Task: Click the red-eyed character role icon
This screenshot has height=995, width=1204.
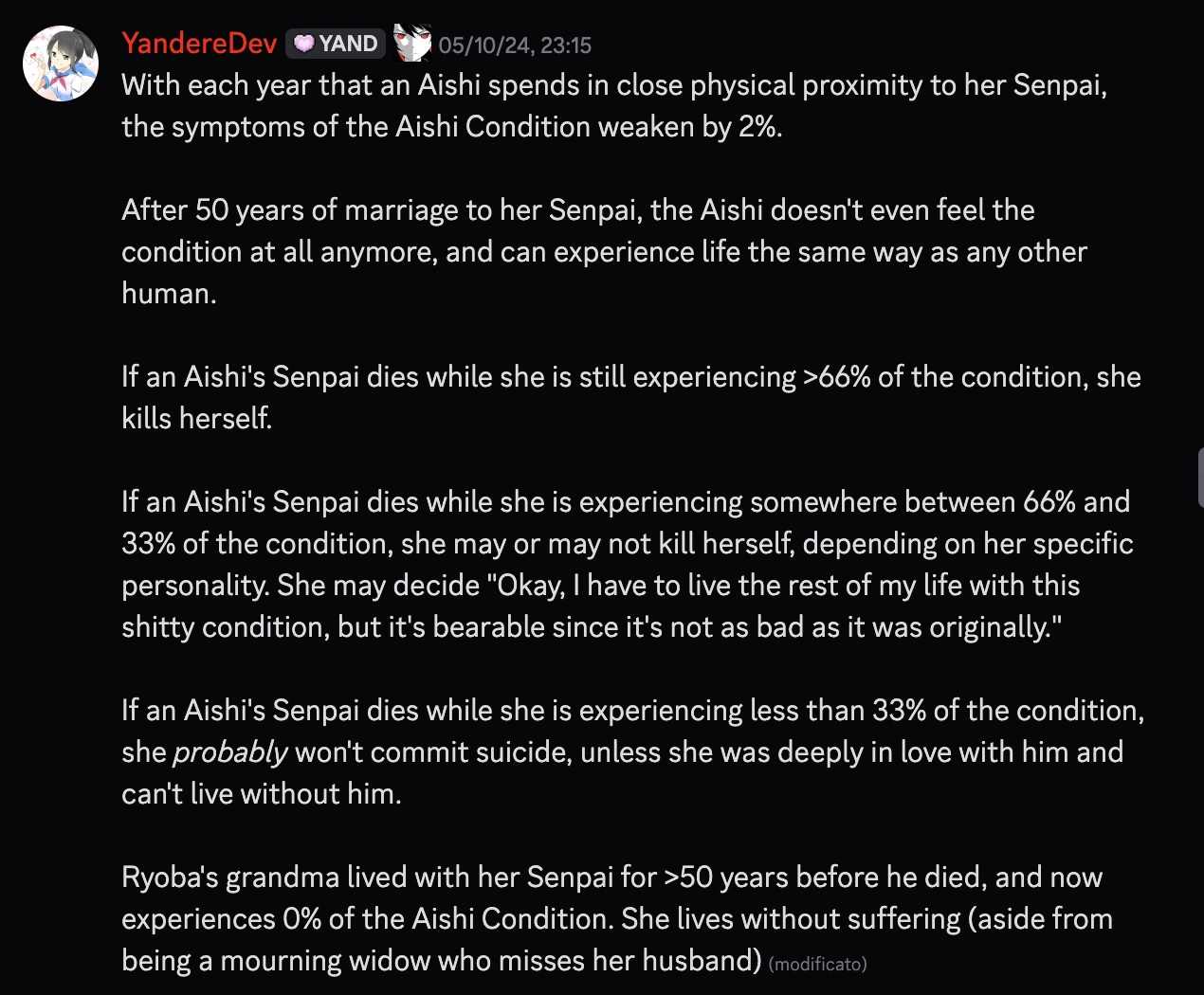Action: [x=412, y=44]
